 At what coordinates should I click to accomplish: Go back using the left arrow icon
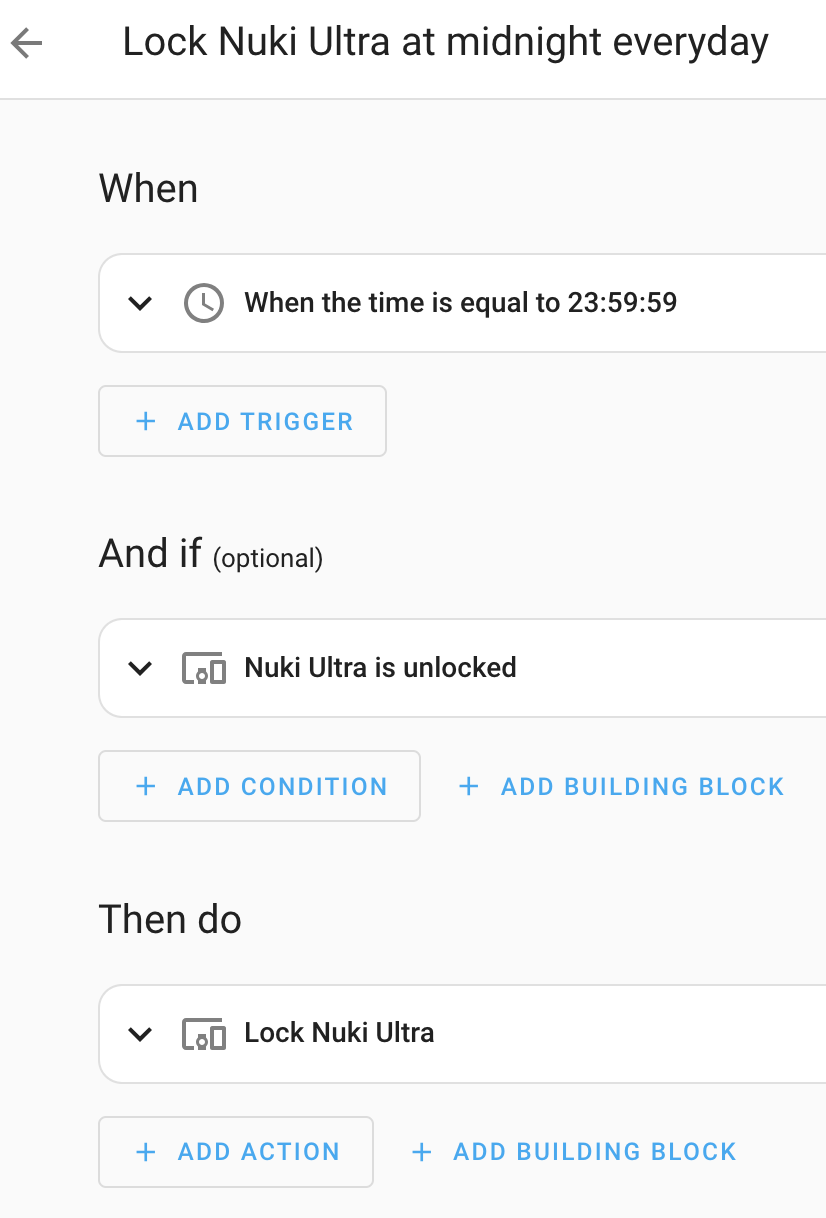point(27,43)
